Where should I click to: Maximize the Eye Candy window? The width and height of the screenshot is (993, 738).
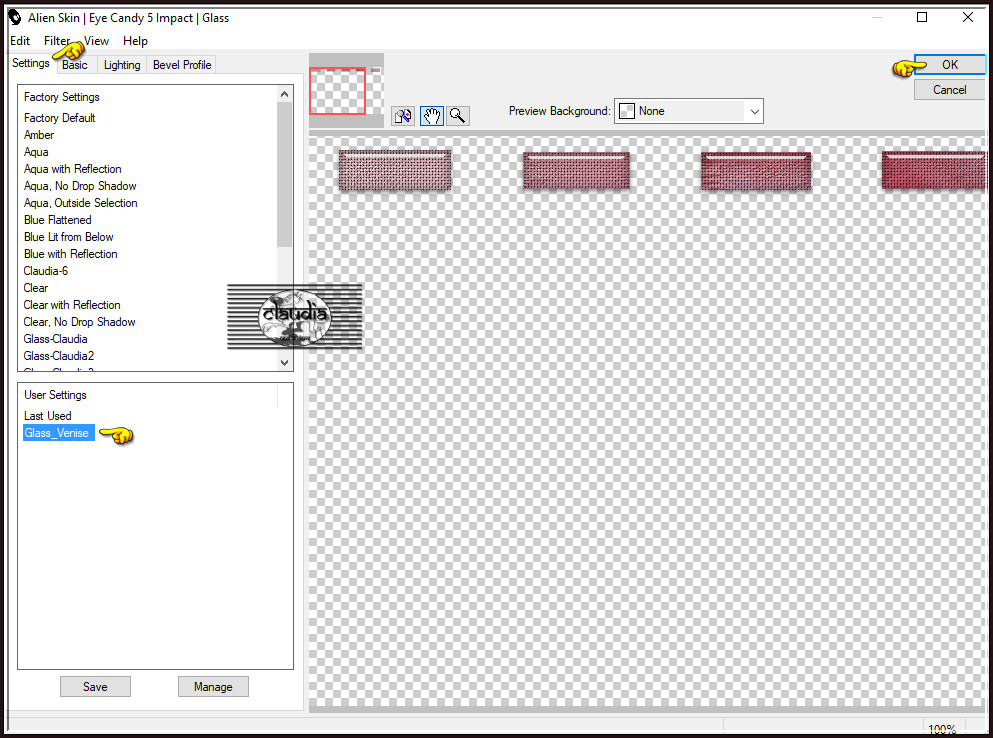click(922, 17)
